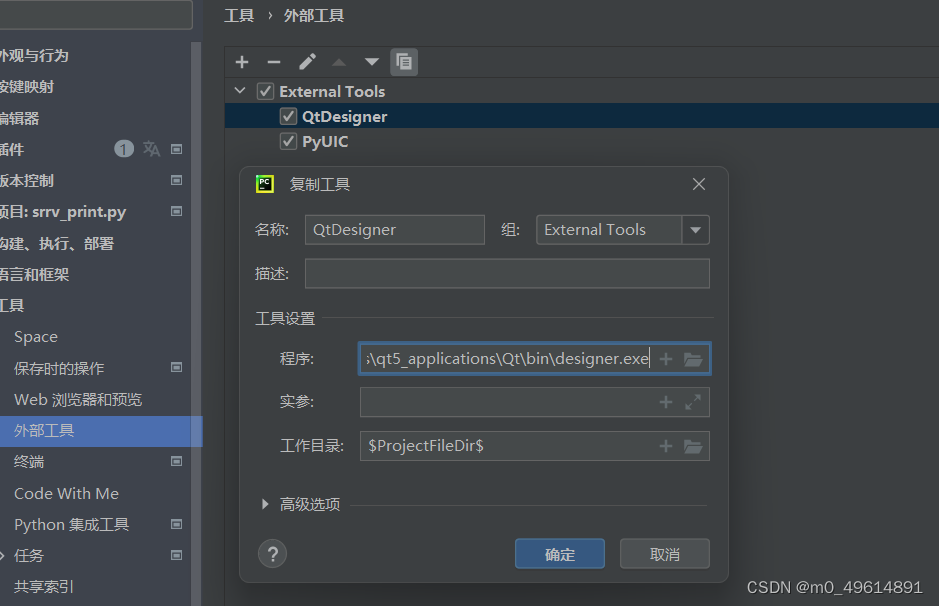
Task: Click project-level icon beside Python 集成工具
Action: [177, 525]
